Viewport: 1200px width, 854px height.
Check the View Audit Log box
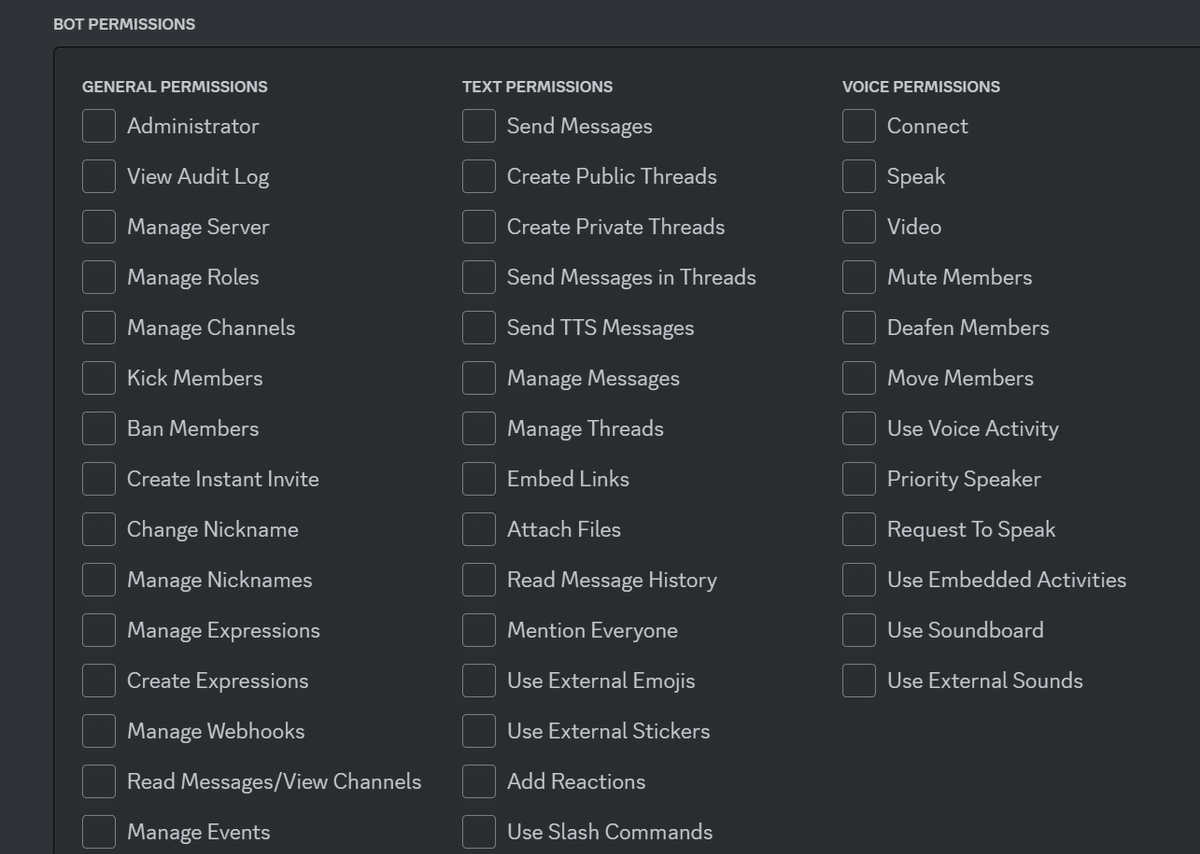[98, 176]
